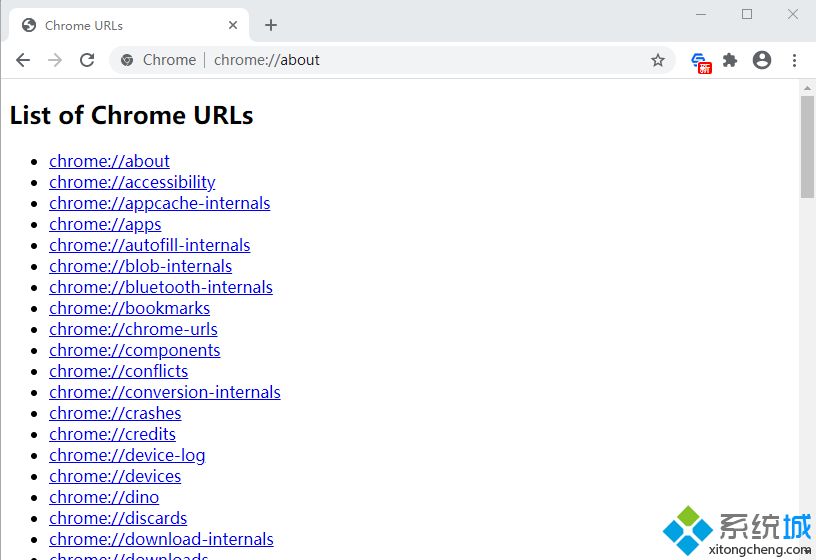Open the chrome://download-internals link

161,539
